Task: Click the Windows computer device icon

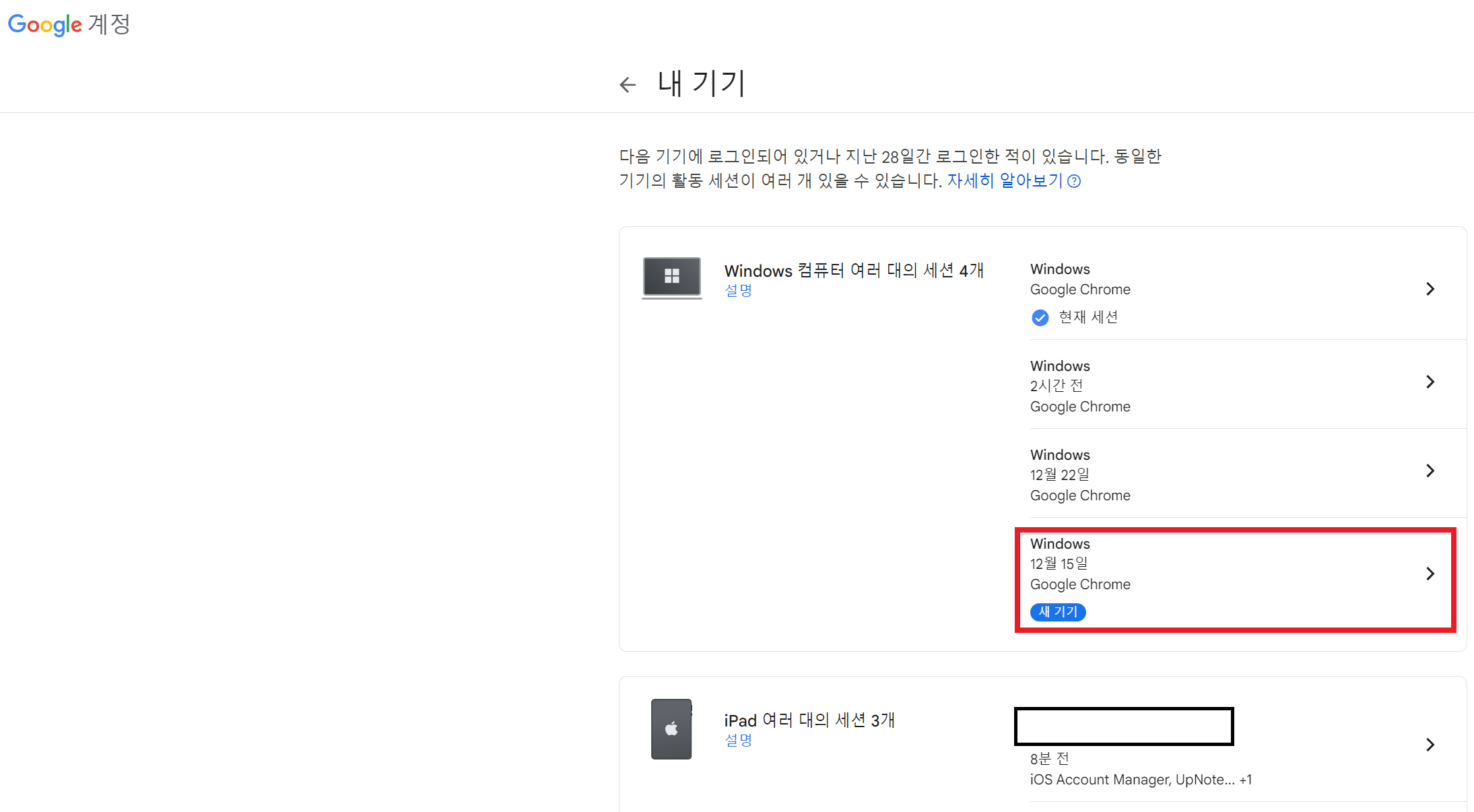Action: tap(671, 277)
